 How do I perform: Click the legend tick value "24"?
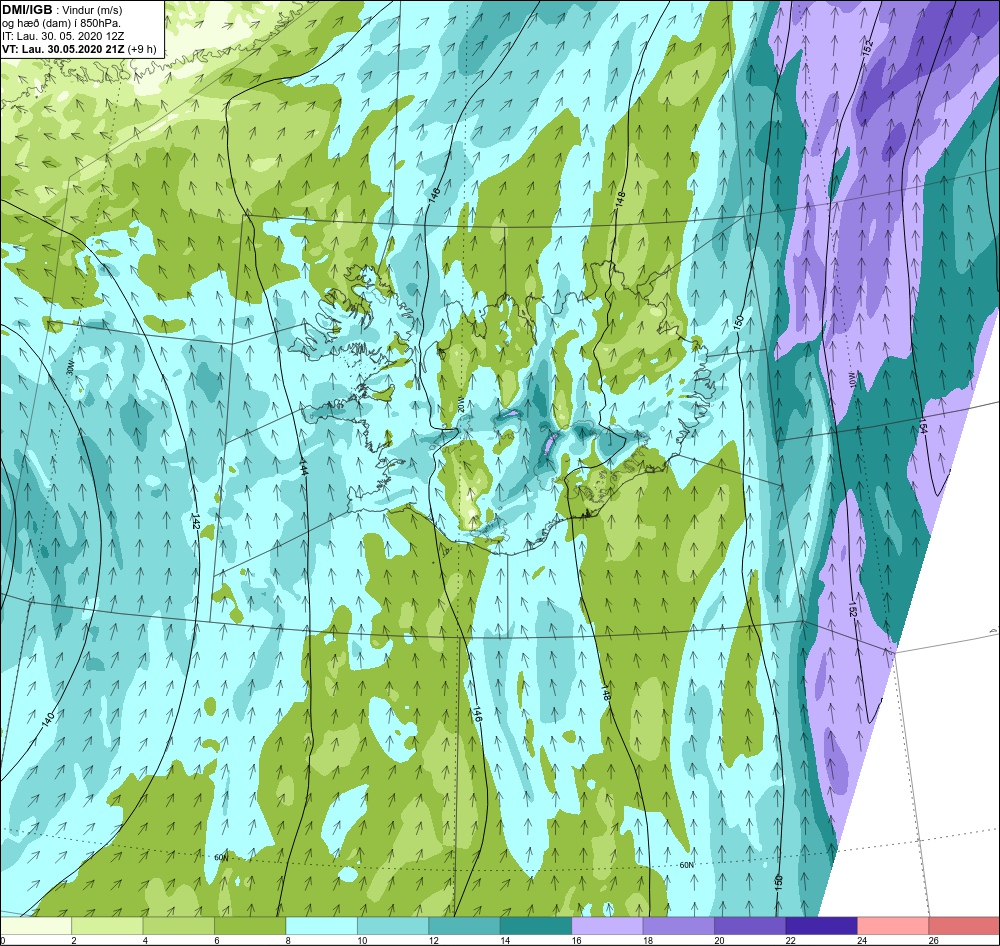point(862,940)
